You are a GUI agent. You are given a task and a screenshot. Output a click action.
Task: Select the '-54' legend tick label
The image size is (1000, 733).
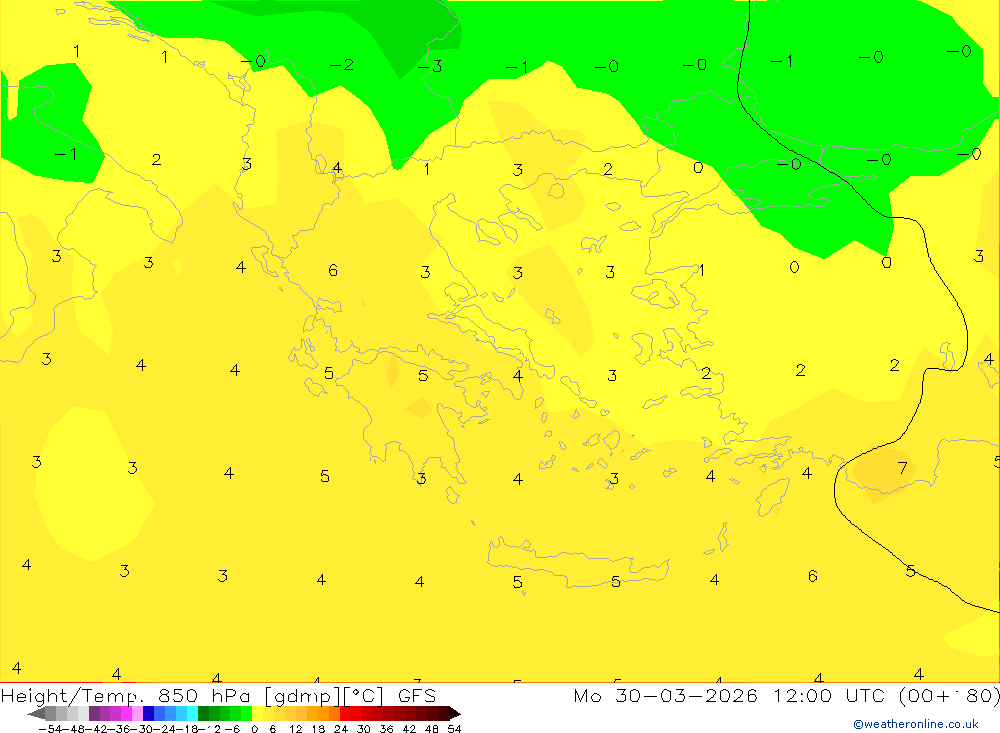pos(50,729)
